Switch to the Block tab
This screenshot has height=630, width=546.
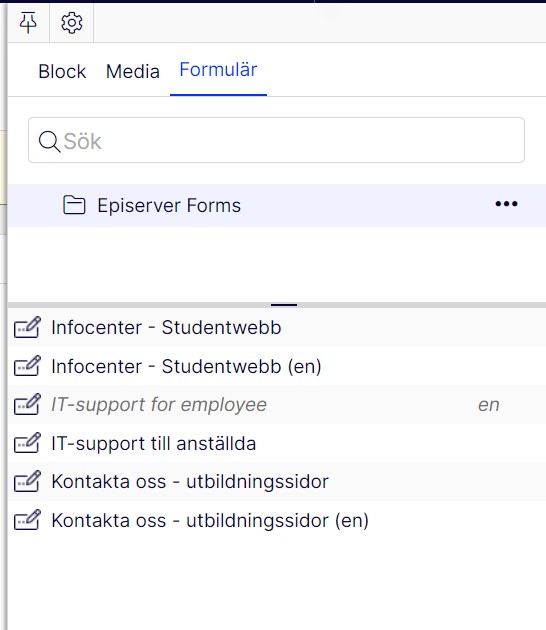coord(62,72)
